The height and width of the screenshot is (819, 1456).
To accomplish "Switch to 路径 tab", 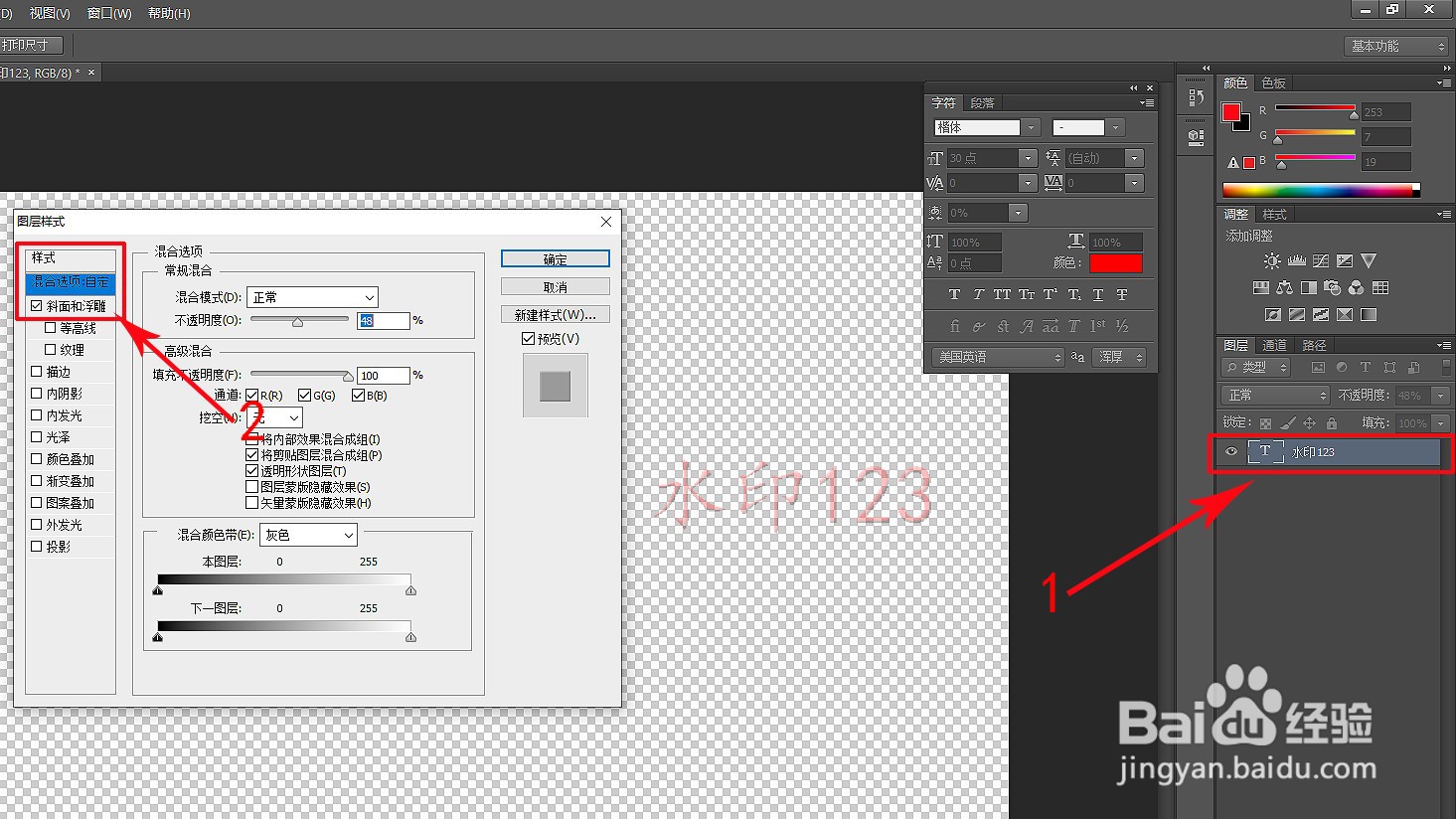I will (1314, 345).
